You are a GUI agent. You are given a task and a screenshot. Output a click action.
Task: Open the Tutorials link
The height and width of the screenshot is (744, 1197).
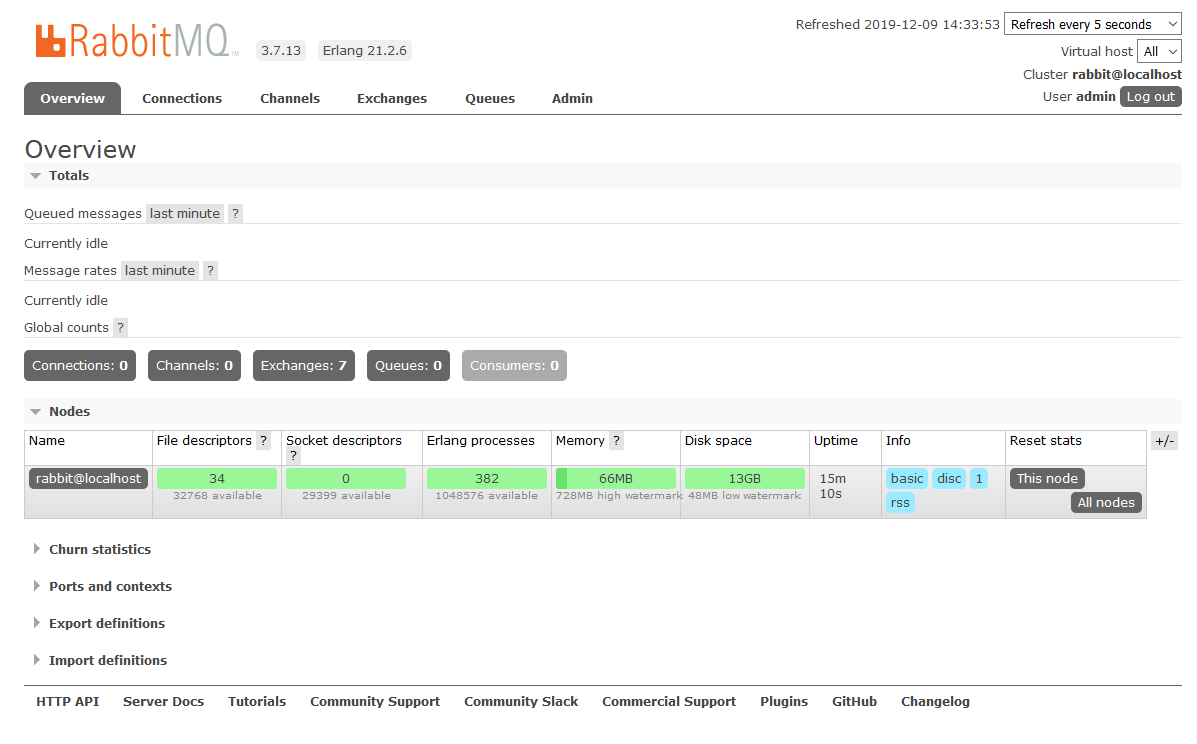point(256,702)
